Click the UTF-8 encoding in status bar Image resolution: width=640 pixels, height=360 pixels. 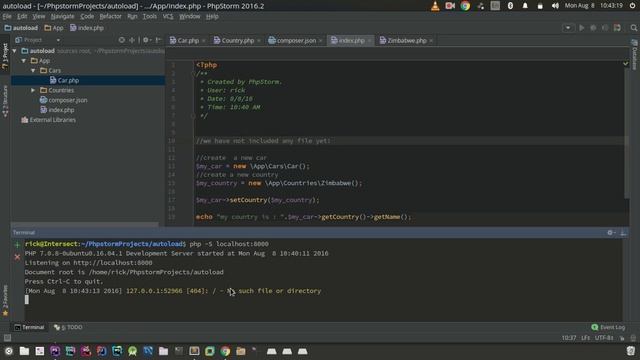(604, 338)
